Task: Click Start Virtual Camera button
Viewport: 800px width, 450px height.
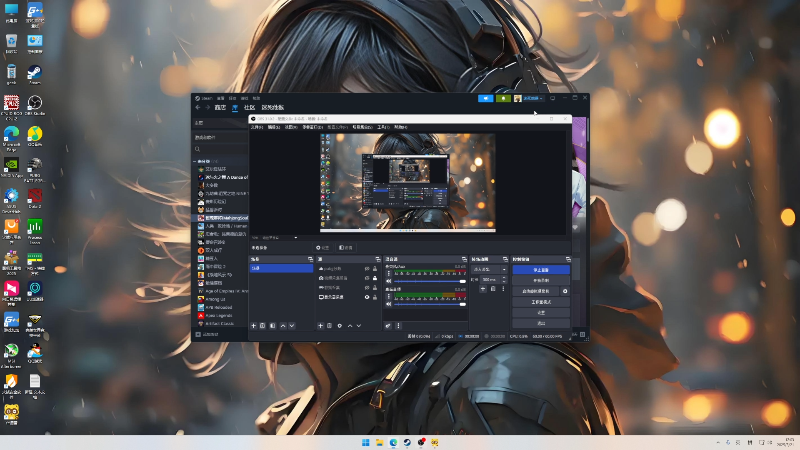Action: 536,291
